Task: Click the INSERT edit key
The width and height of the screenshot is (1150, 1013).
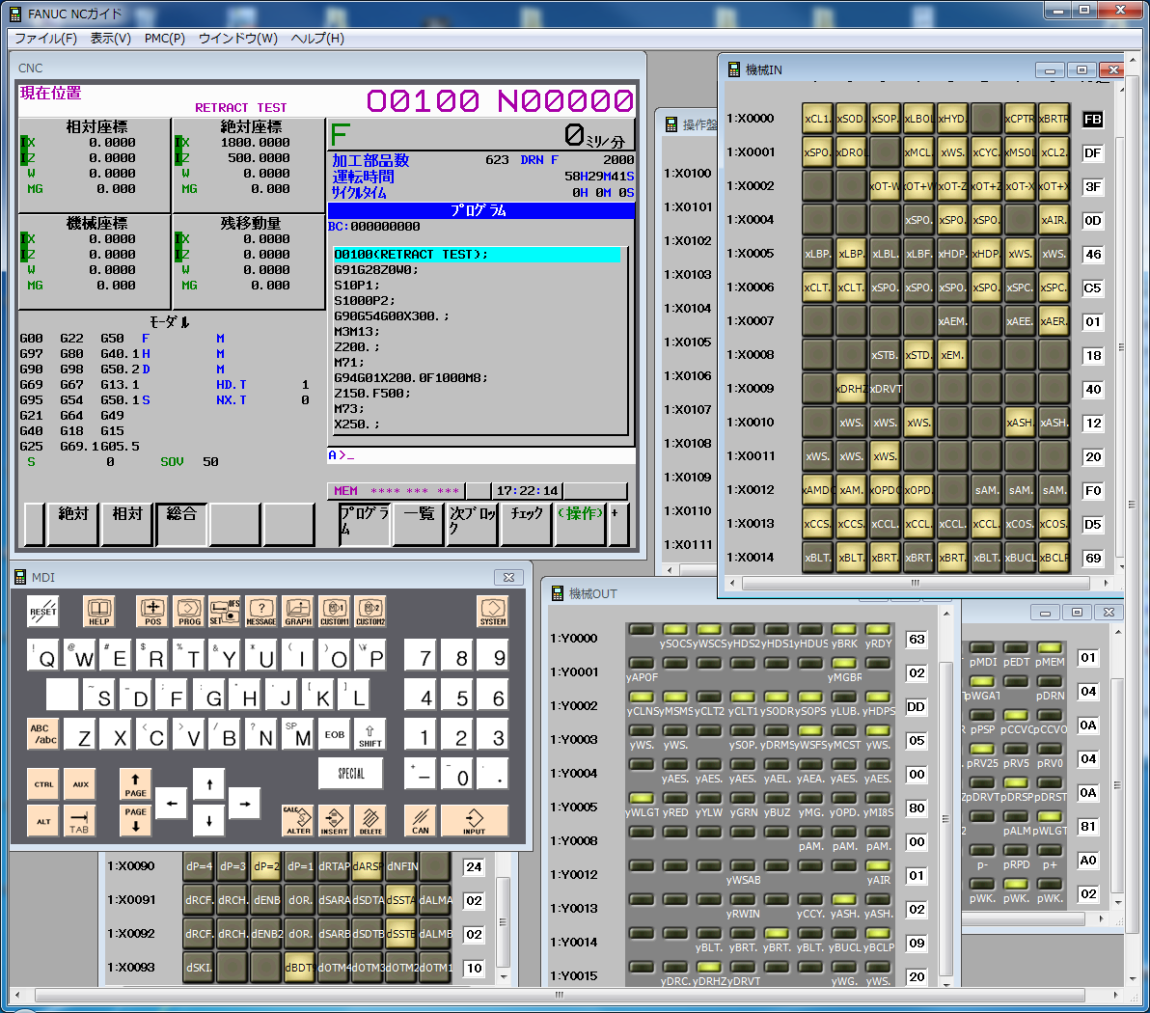Action: coord(334,820)
